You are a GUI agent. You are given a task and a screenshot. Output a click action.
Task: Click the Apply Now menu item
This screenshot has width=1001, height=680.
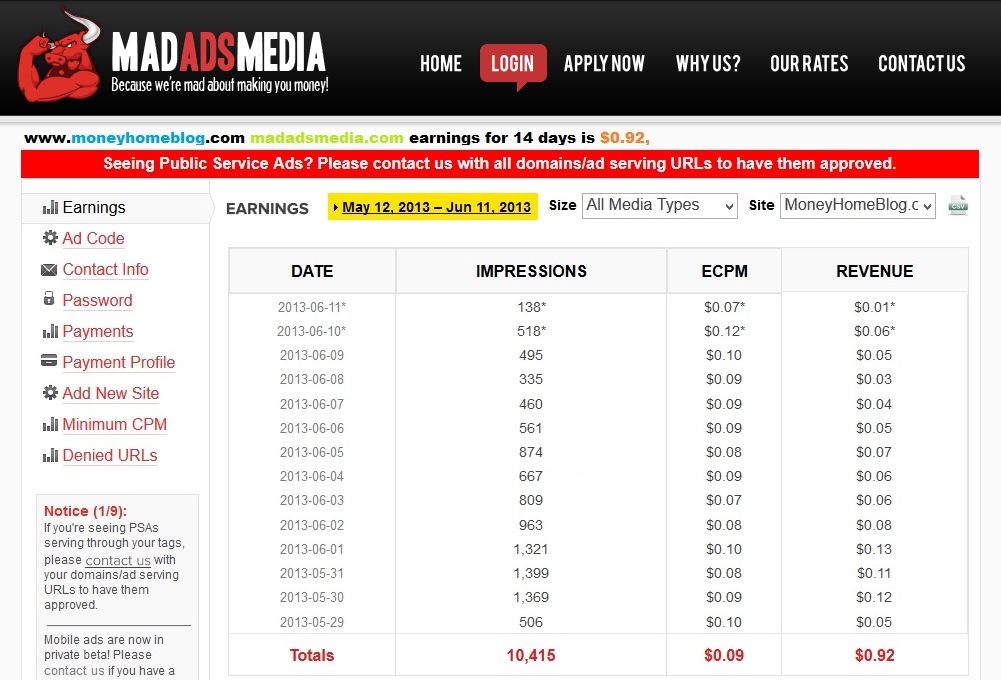pyautogui.click(x=604, y=64)
